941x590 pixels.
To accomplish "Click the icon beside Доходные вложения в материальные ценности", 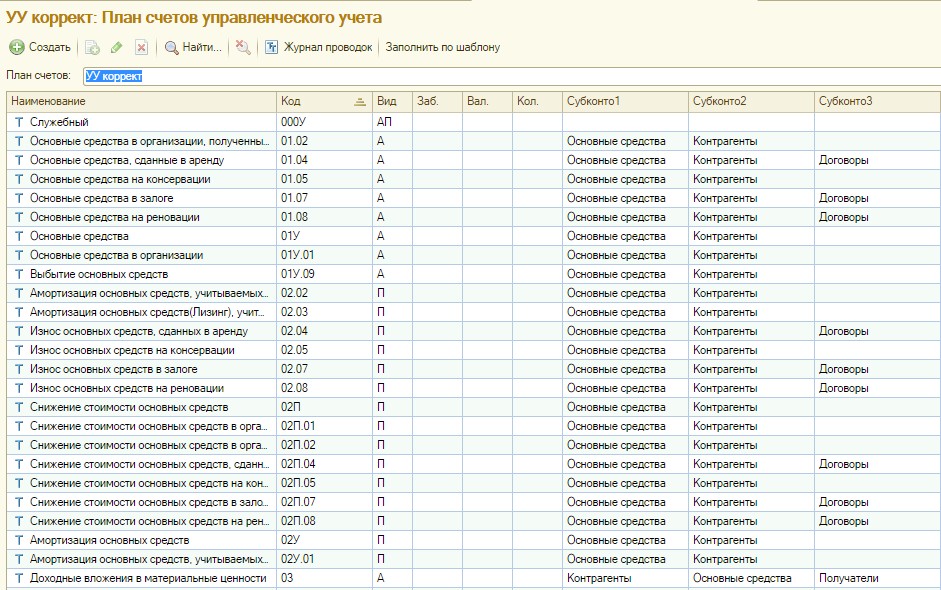I will click(x=19, y=578).
